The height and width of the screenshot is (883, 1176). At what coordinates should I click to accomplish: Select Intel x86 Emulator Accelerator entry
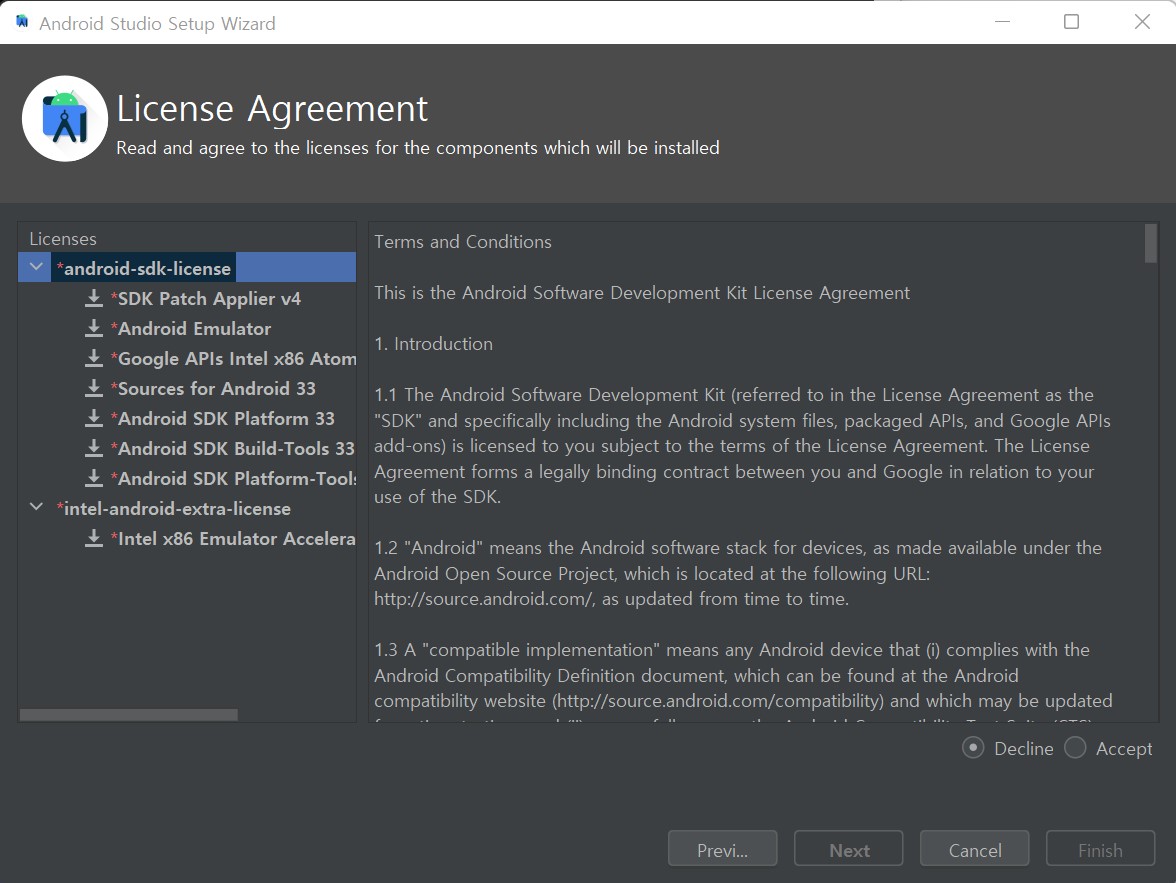pos(233,539)
